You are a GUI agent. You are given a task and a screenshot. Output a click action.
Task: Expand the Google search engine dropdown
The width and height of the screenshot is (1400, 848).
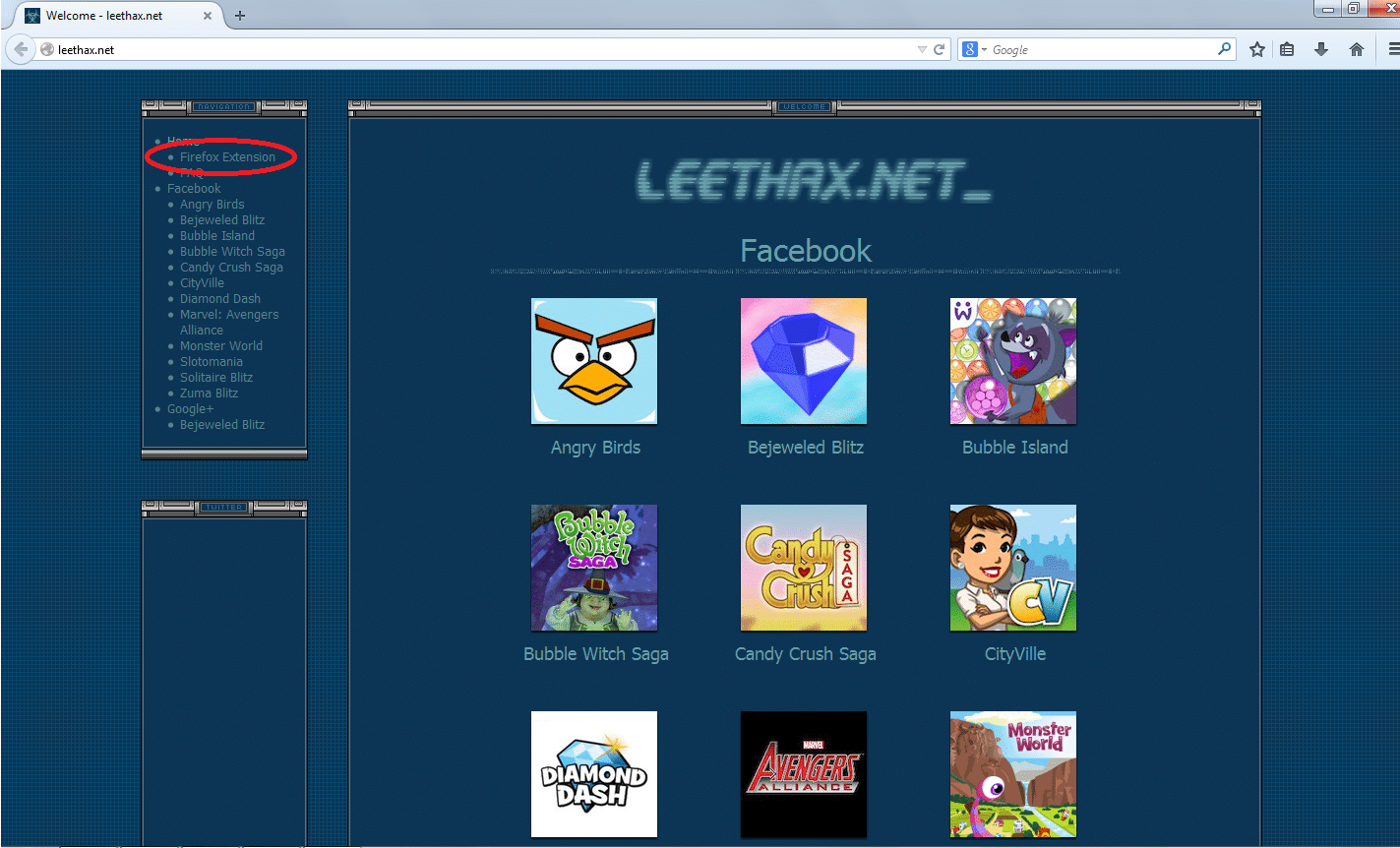point(975,49)
